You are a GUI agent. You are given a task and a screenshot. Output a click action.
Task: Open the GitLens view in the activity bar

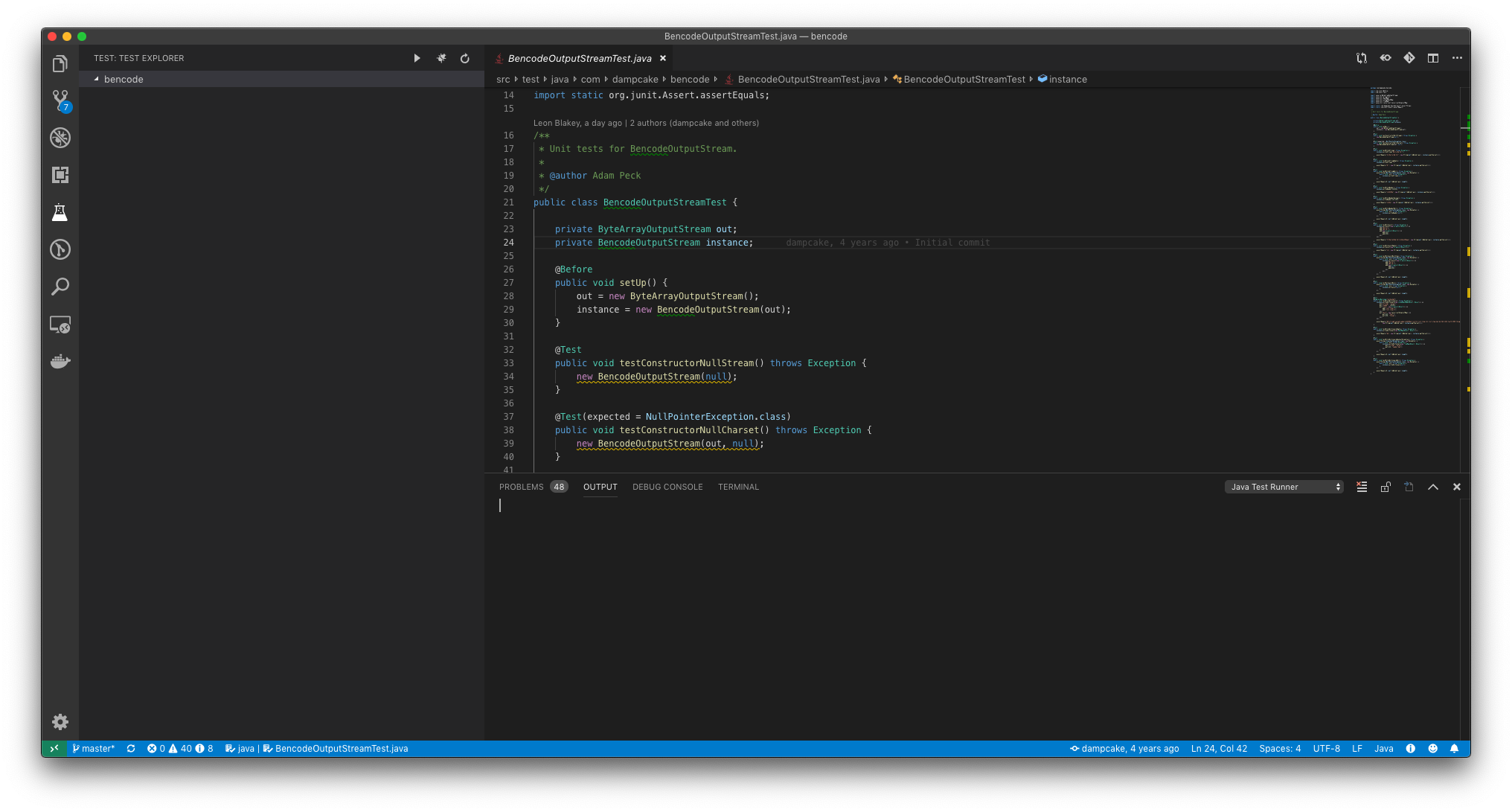tap(60, 249)
